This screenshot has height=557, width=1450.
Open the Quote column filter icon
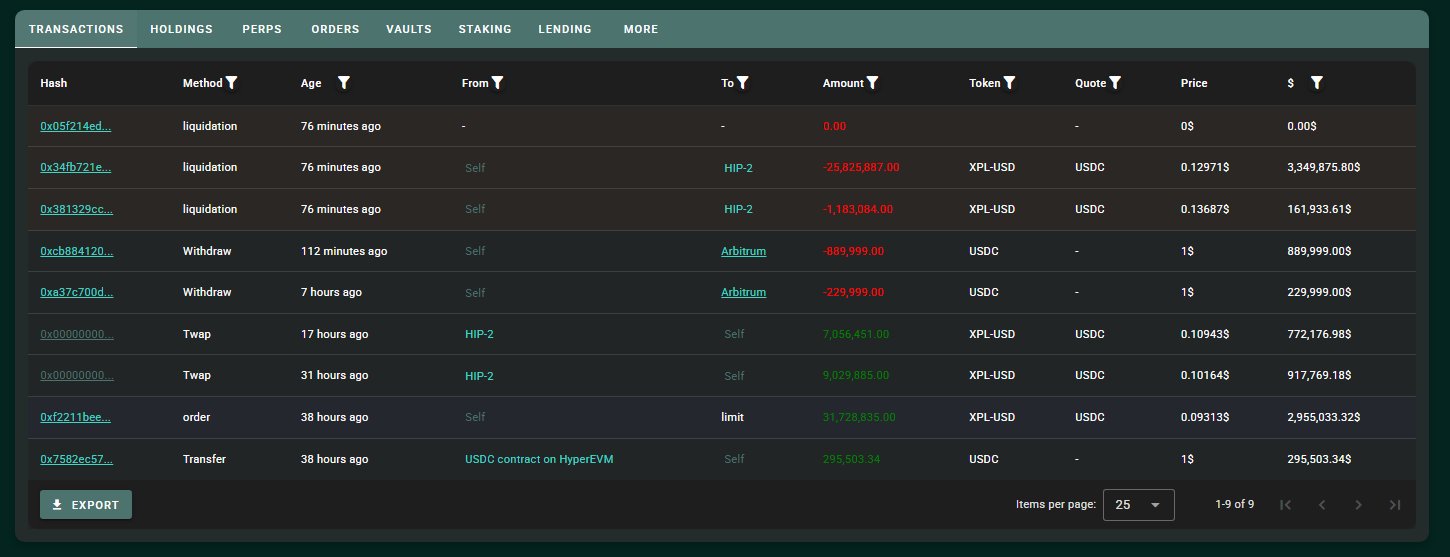[1115, 83]
